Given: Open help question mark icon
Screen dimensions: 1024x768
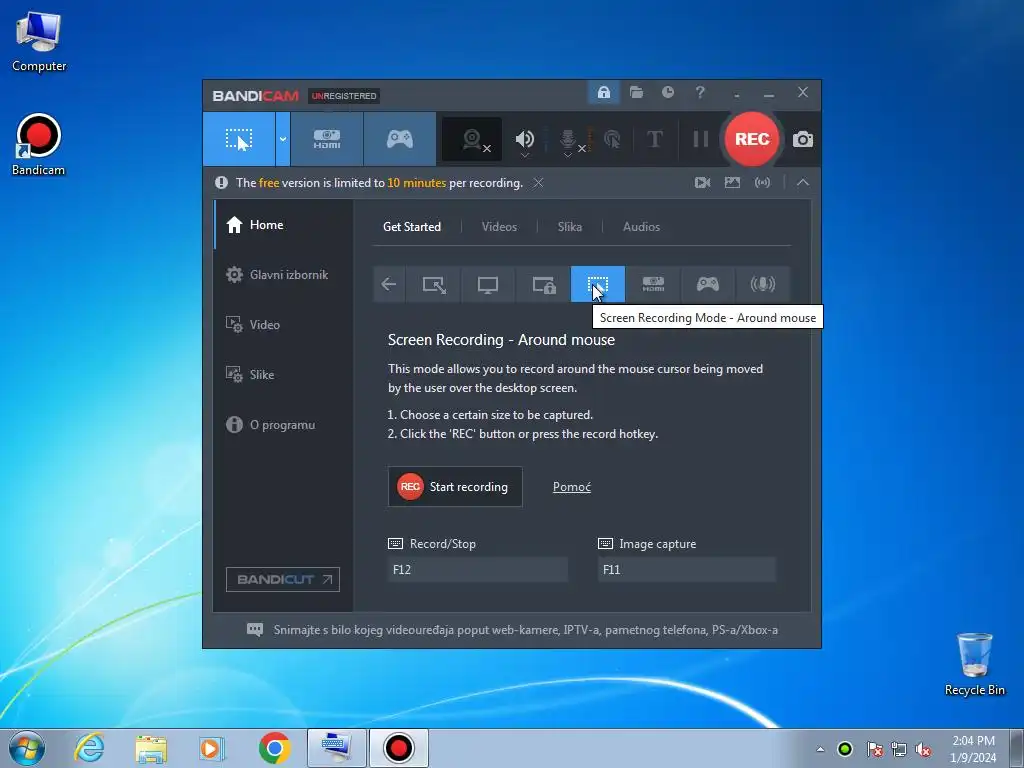Looking at the screenshot, I should coord(700,92).
